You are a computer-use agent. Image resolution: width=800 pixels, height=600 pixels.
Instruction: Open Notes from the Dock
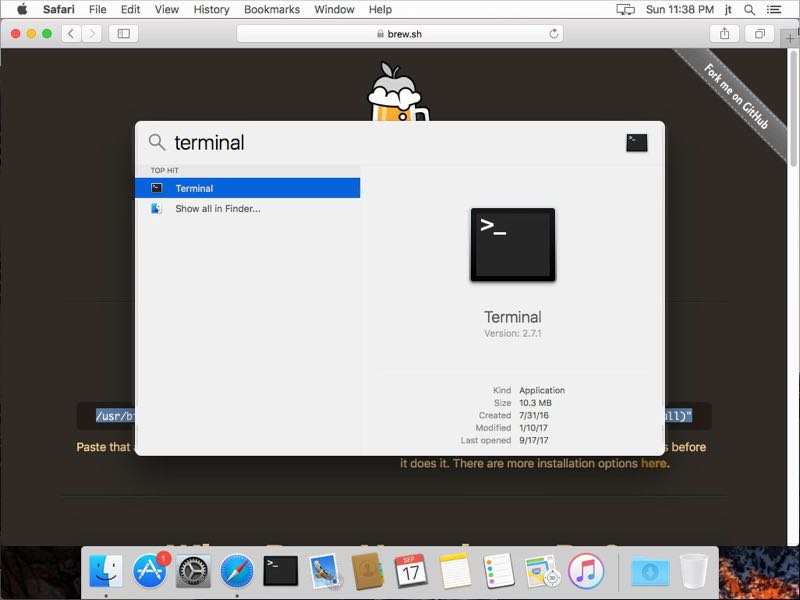455,570
